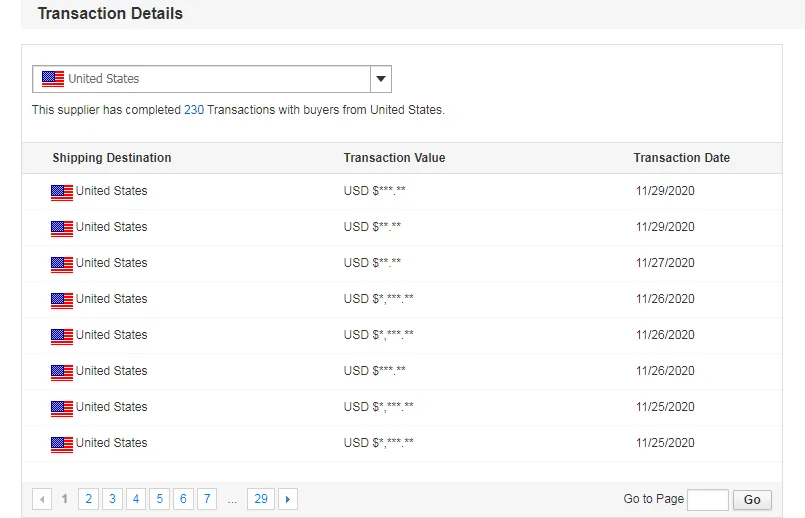The height and width of the screenshot is (518, 805).
Task: Open page 2 of transactions
Action: coord(88,499)
